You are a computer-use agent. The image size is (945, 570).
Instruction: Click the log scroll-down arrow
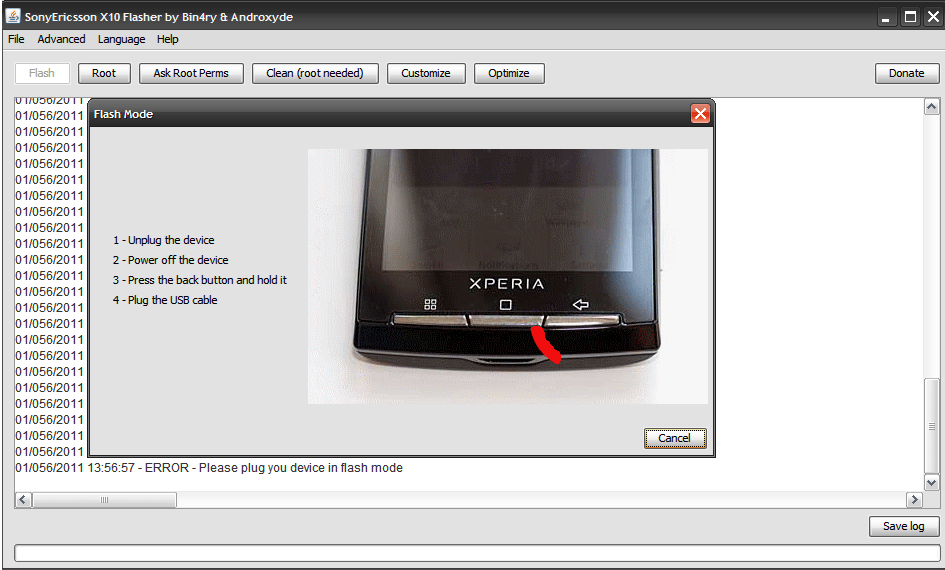click(932, 483)
